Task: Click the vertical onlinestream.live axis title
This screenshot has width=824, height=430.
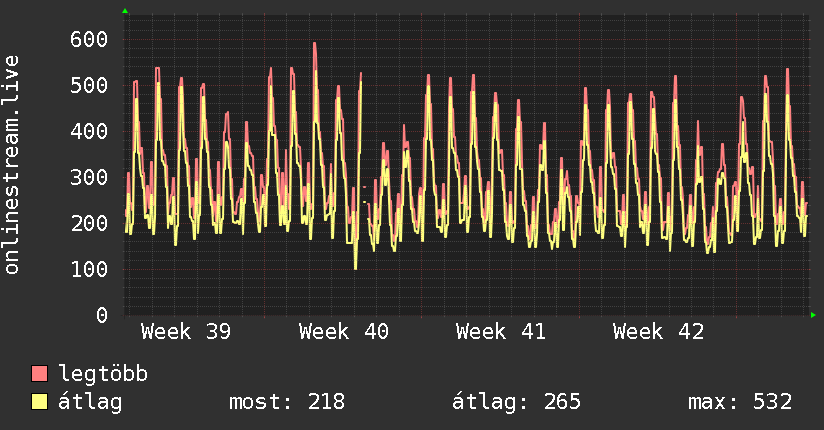Action: pos(12,164)
